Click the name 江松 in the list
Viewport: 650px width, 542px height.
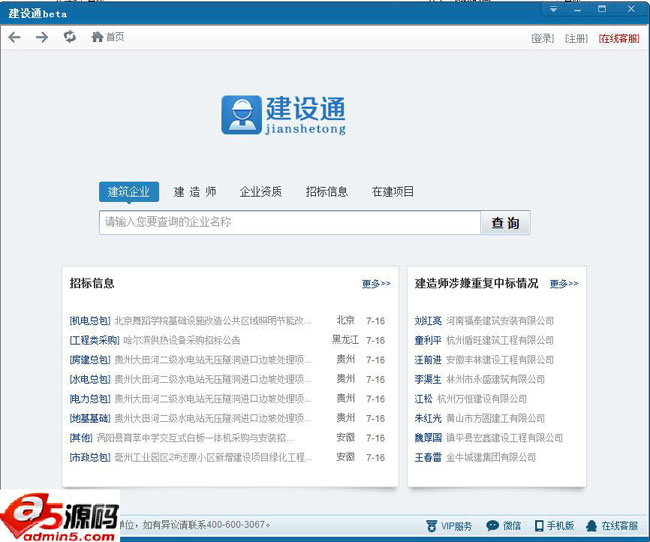[423, 399]
